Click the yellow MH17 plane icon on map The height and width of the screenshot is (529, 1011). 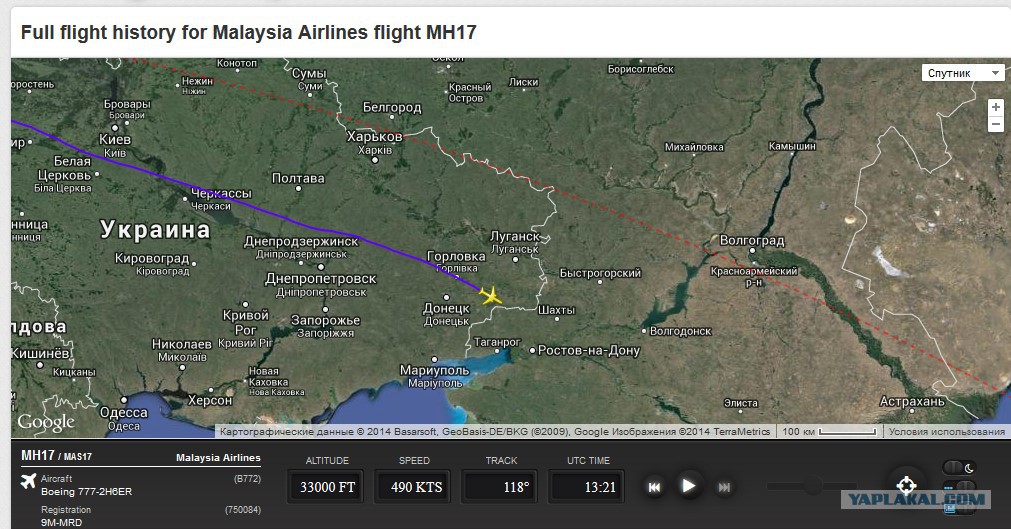click(491, 295)
